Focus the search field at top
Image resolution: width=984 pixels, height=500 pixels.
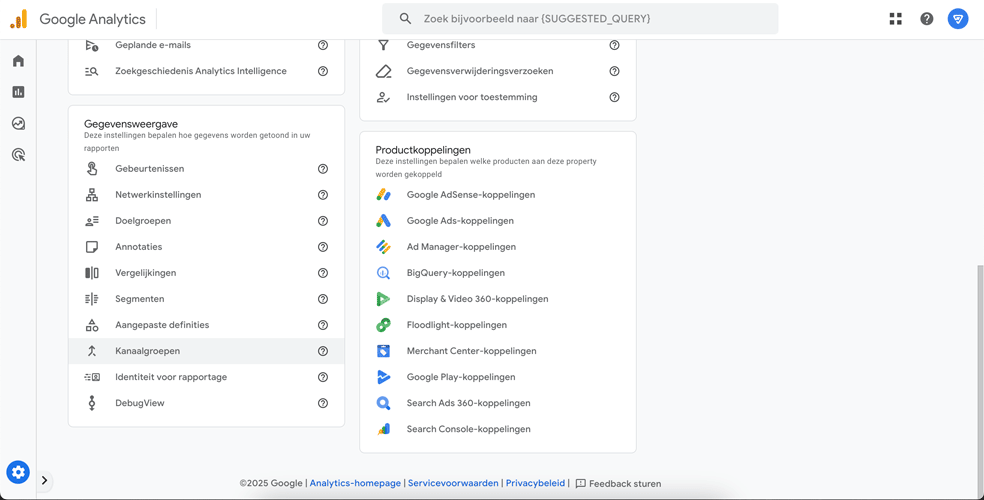[x=580, y=19]
